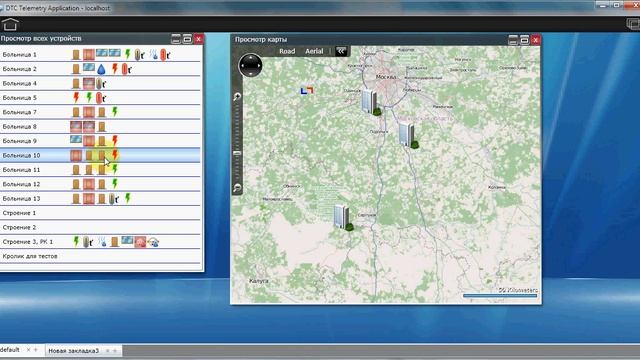Click the red panel icon in Больница 1
The width and height of the screenshot is (640, 360).
89,54
